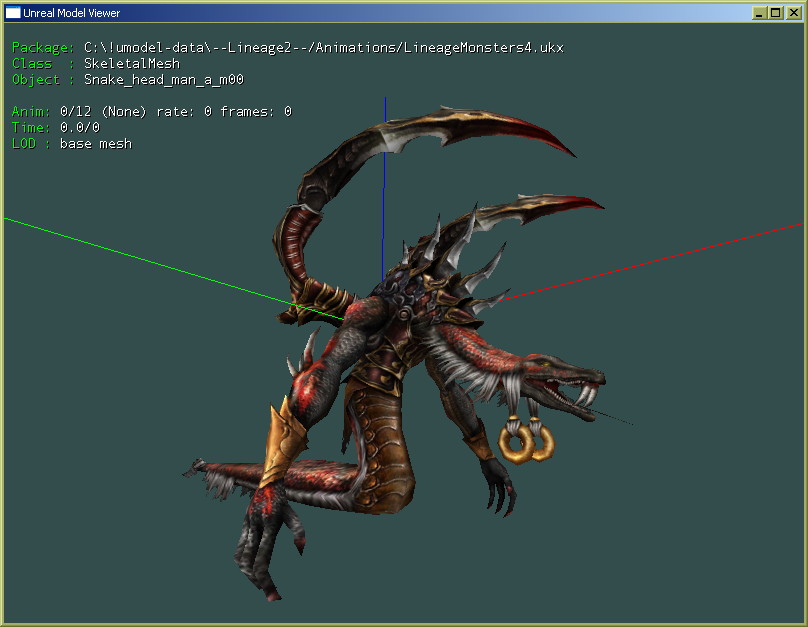Image resolution: width=808 pixels, height=627 pixels.
Task: Click the object name Snake_head_man_a_m00
Action: (x=164, y=79)
